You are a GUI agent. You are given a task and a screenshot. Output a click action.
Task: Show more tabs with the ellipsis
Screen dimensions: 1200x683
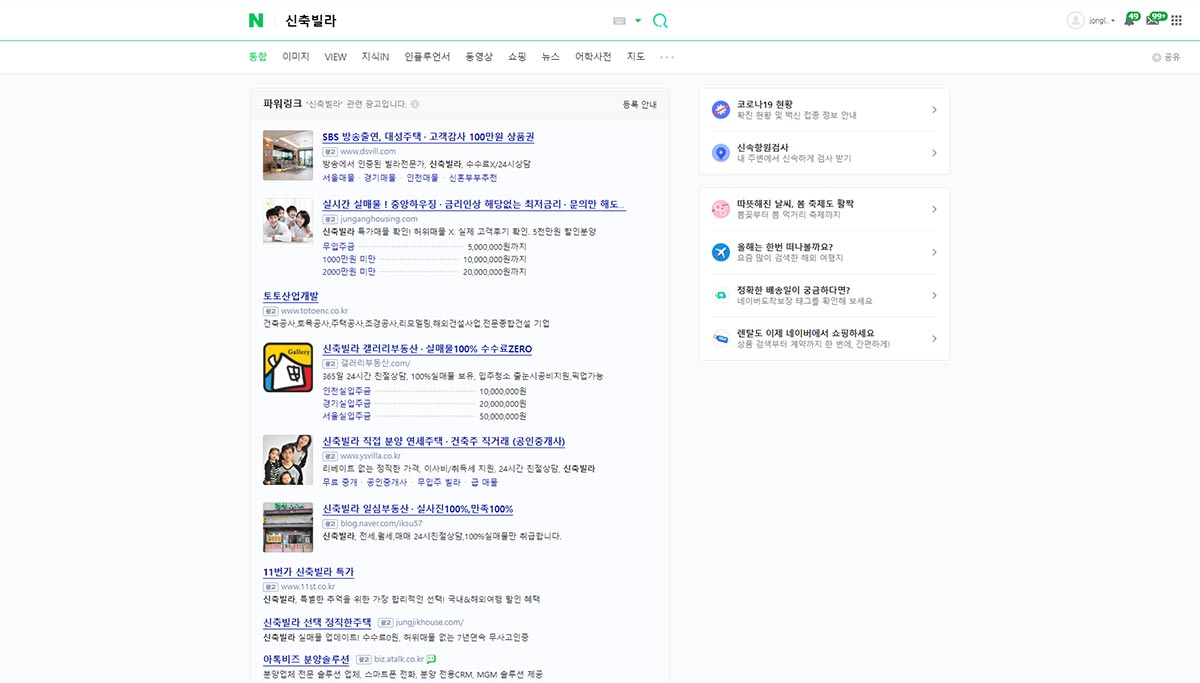(667, 57)
